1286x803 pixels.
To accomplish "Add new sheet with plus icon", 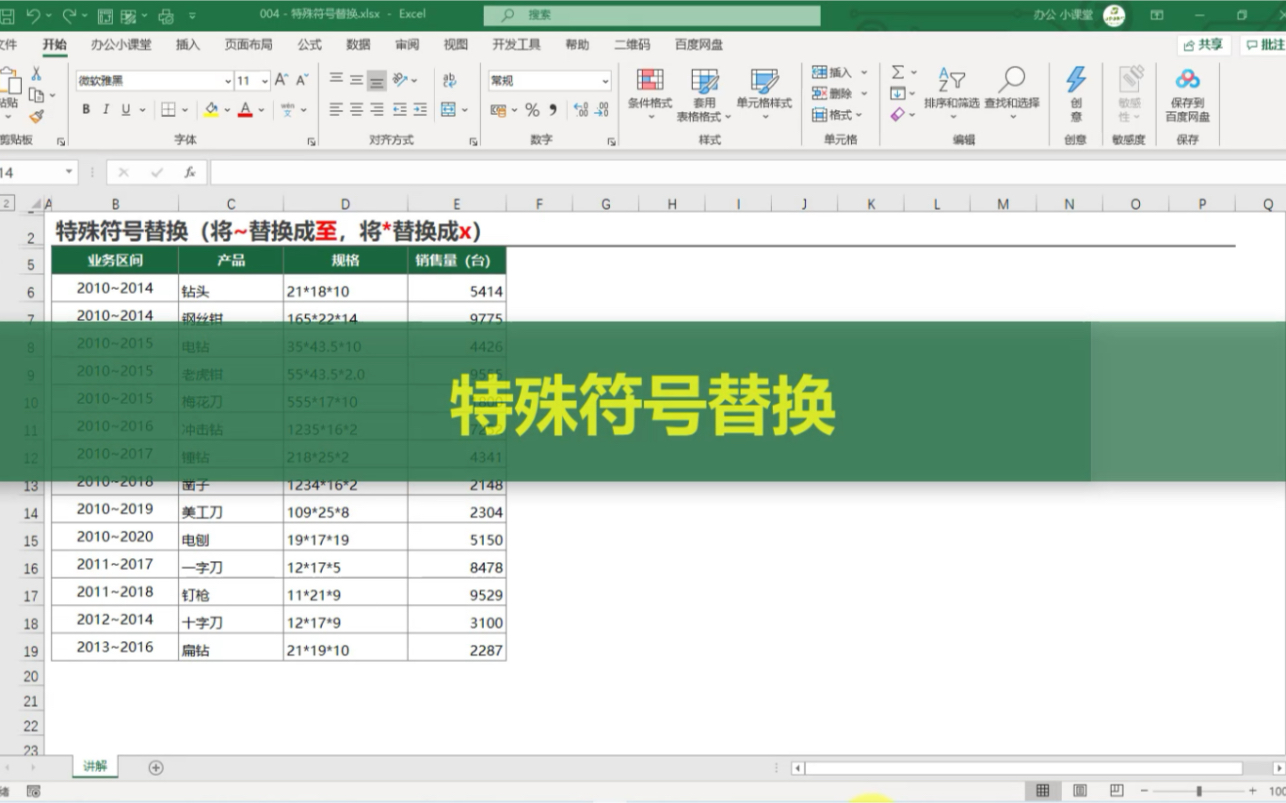I will pyautogui.click(x=156, y=767).
